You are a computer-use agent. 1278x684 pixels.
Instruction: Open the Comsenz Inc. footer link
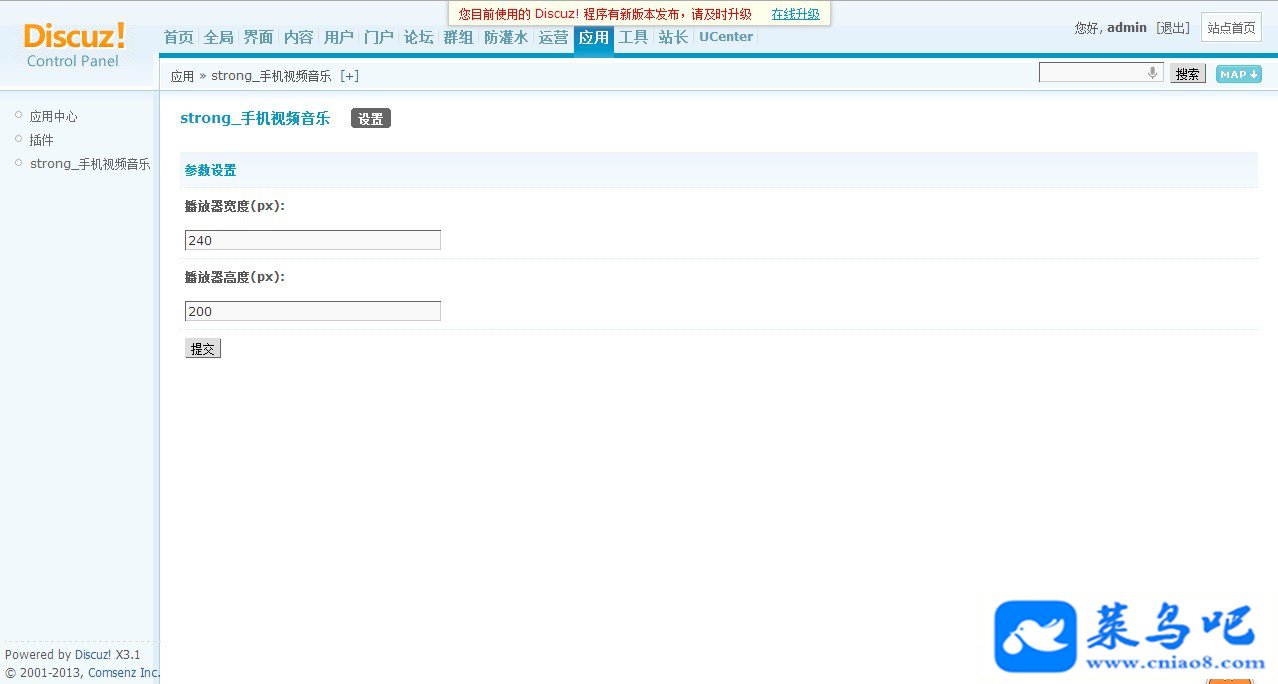click(x=124, y=673)
